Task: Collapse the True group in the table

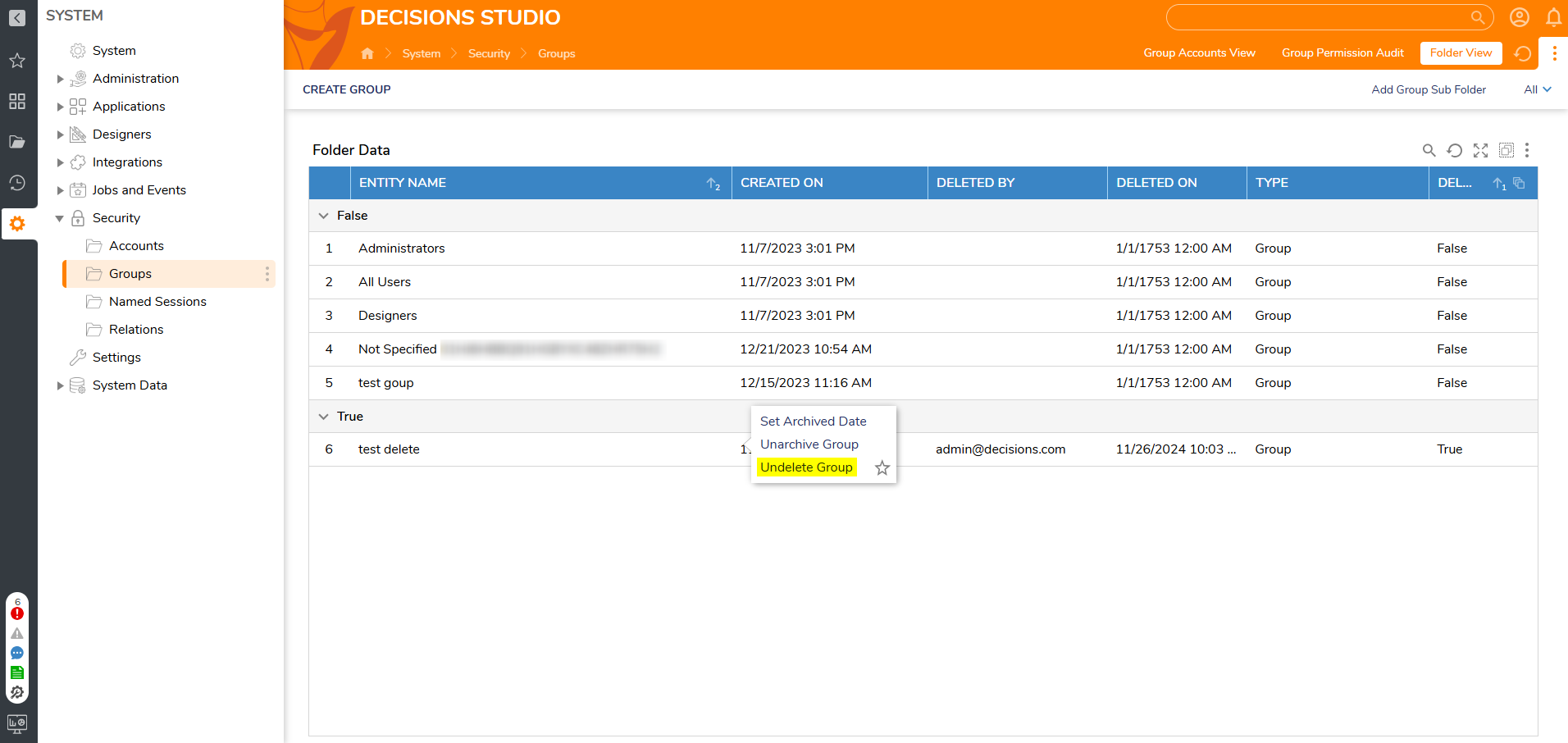Action: click(x=323, y=417)
